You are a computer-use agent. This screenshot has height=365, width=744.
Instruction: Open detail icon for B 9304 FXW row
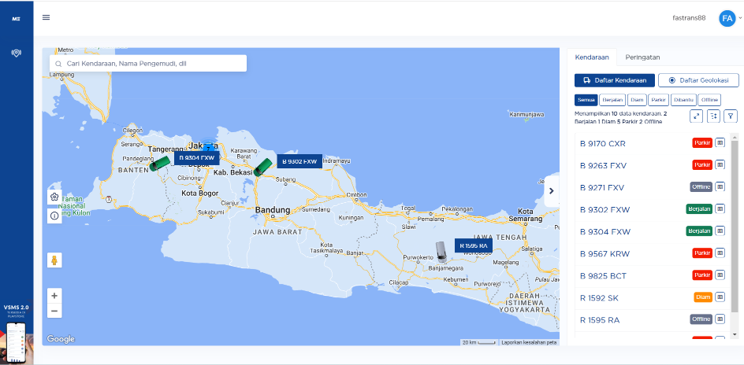[720, 231]
